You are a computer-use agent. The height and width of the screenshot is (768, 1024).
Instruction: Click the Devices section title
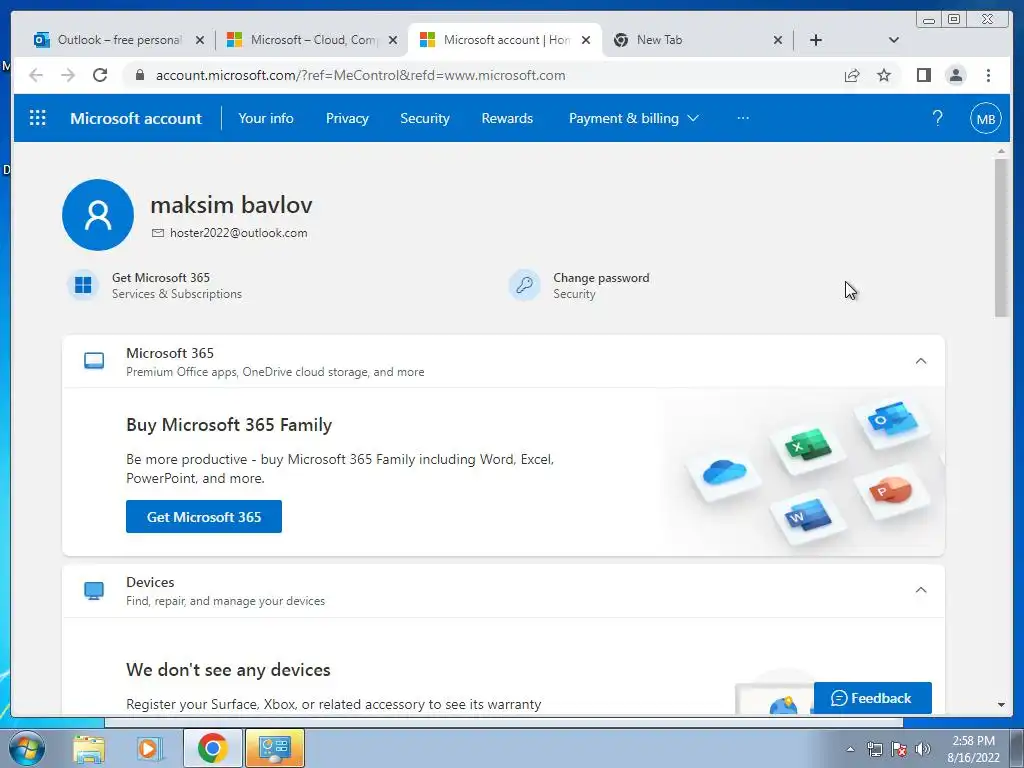pos(150,583)
